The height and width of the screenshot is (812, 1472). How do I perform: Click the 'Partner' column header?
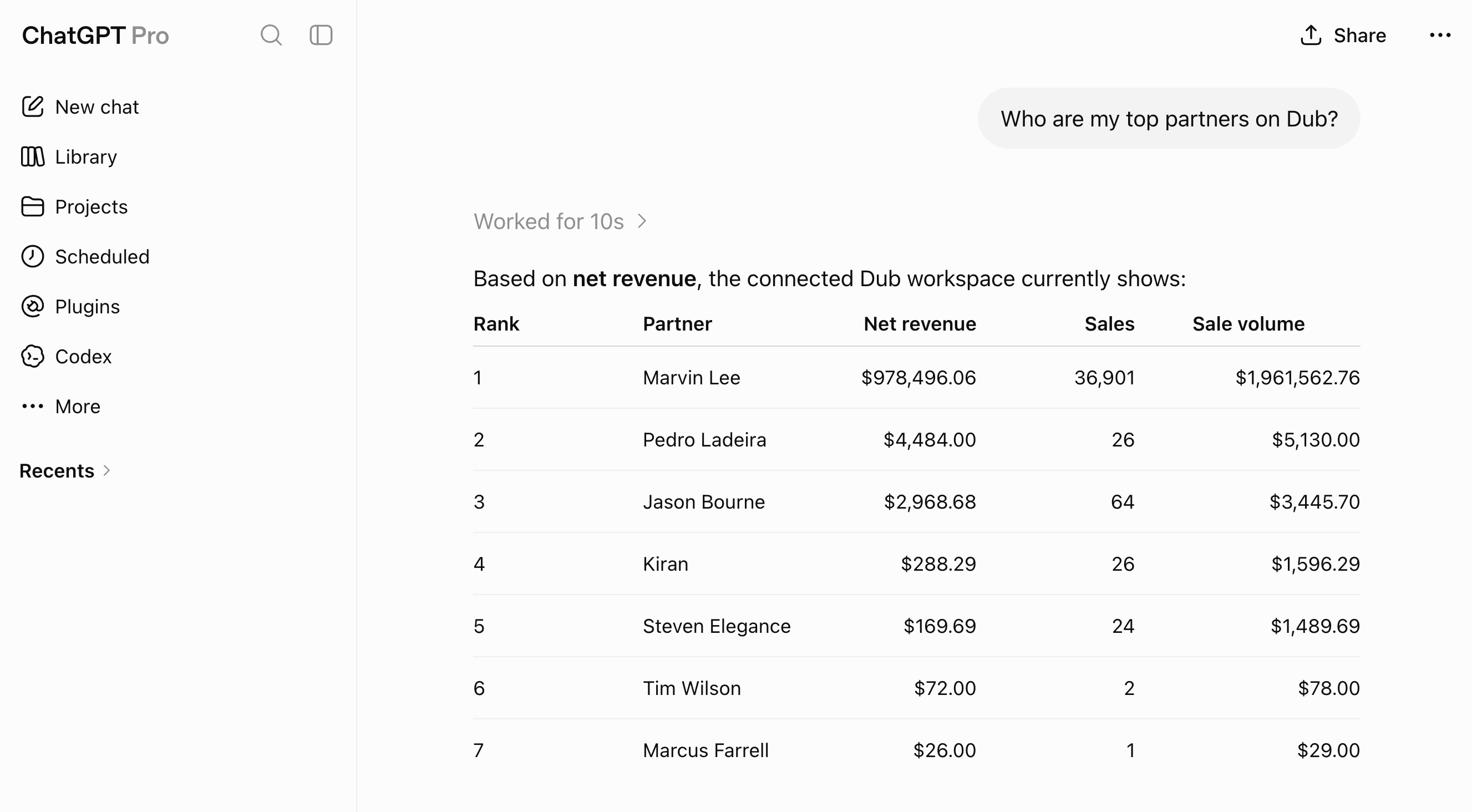click(677, 324)
